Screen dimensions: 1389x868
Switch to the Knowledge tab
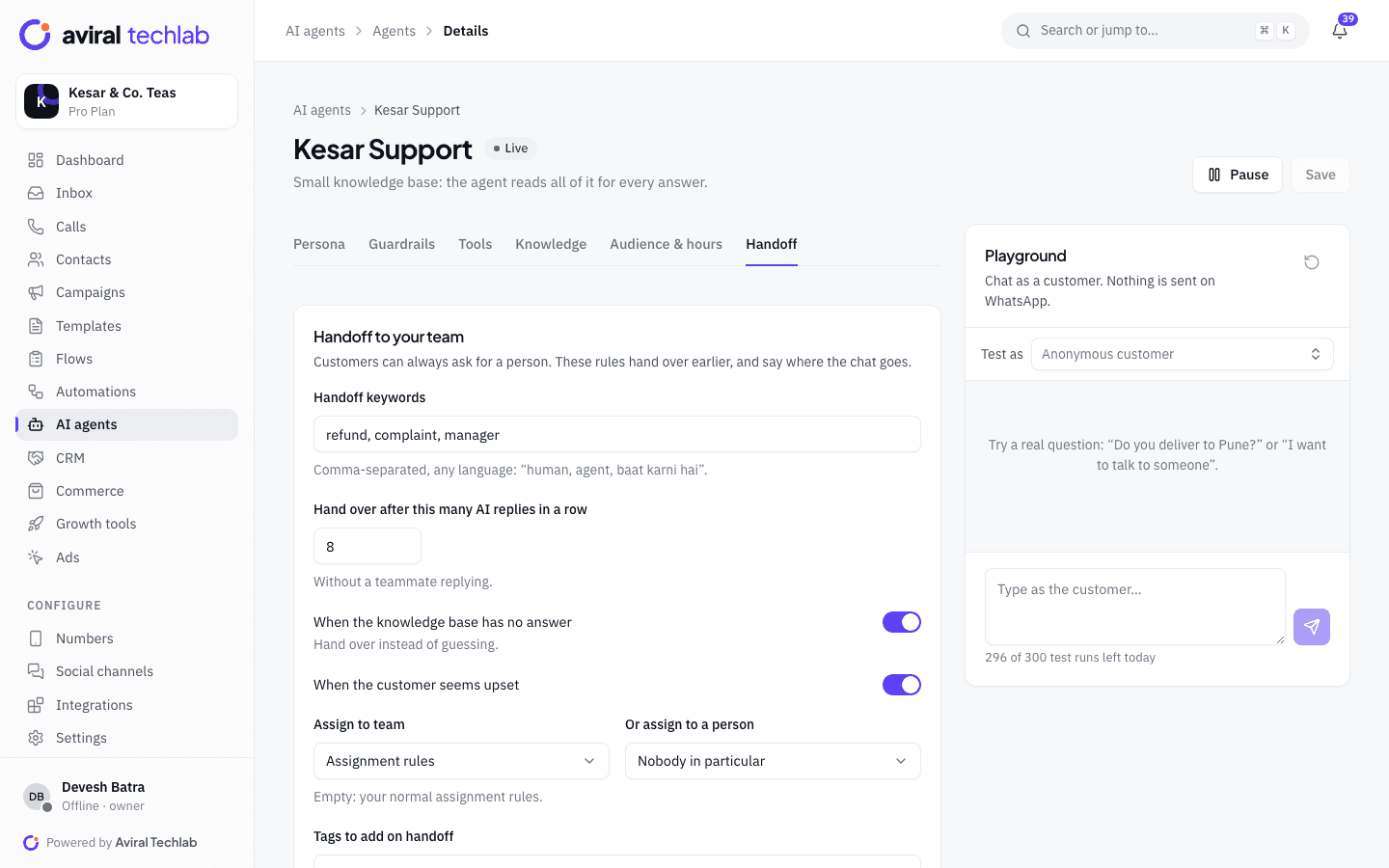(x=551, y=244)
